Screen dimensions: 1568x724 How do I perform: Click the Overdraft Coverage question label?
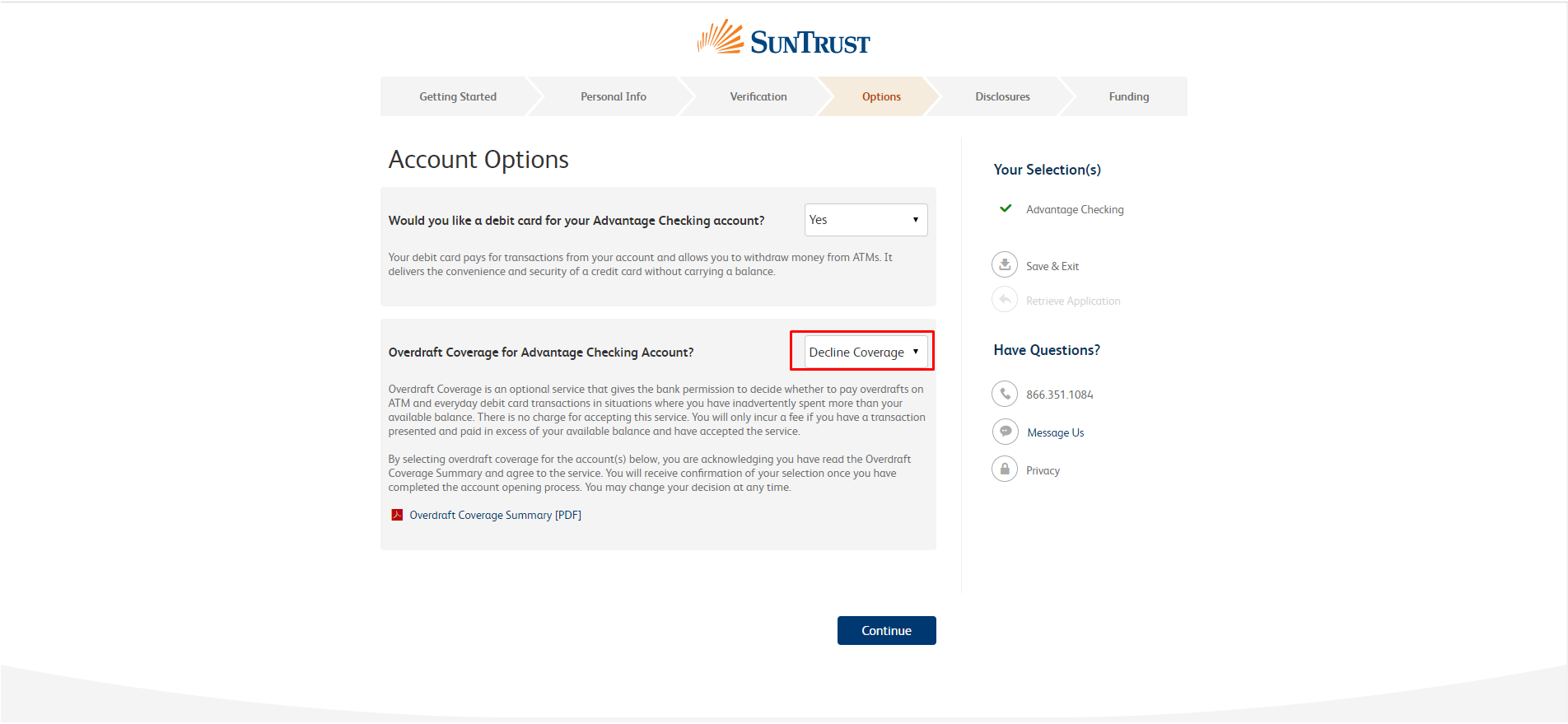coord(541,353)
